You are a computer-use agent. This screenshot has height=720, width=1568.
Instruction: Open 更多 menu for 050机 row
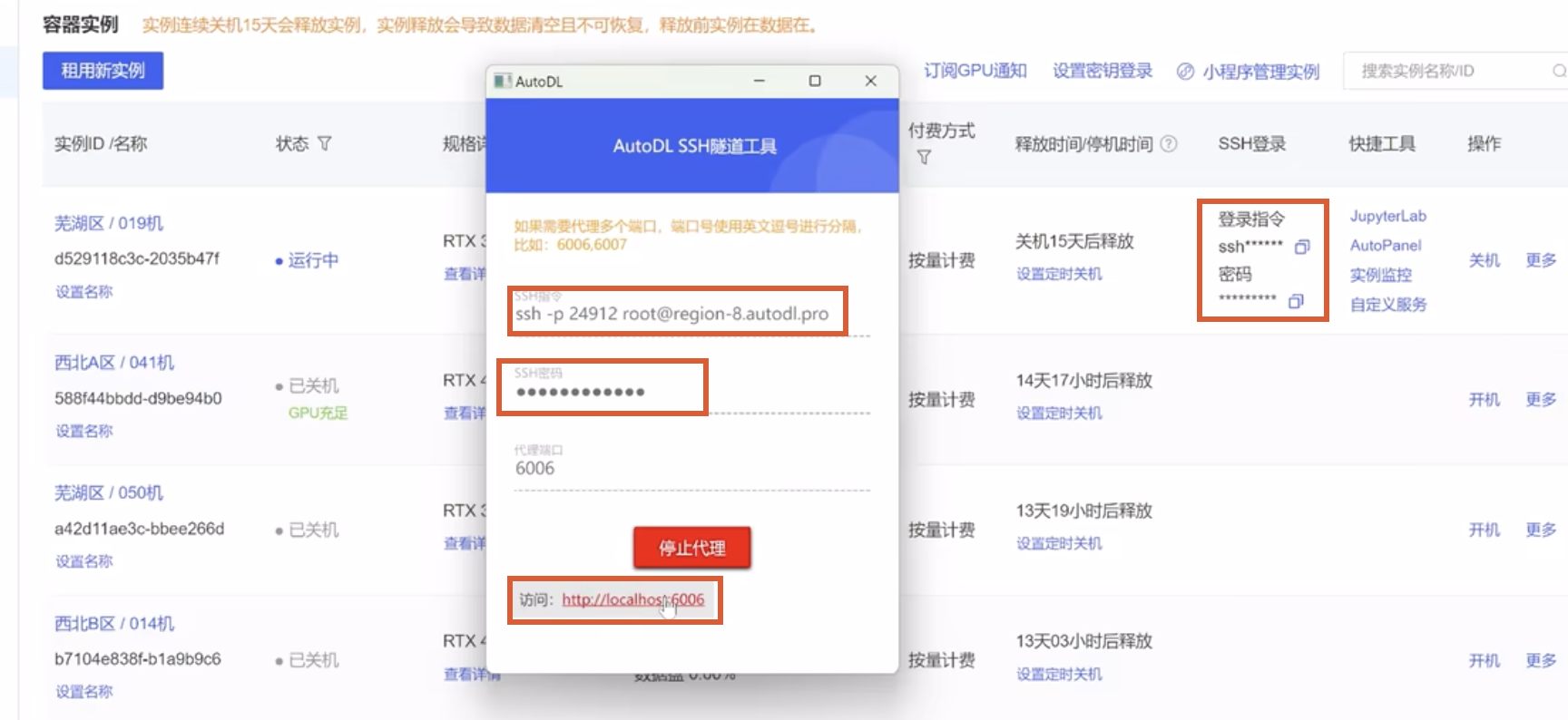[1541, 530]
